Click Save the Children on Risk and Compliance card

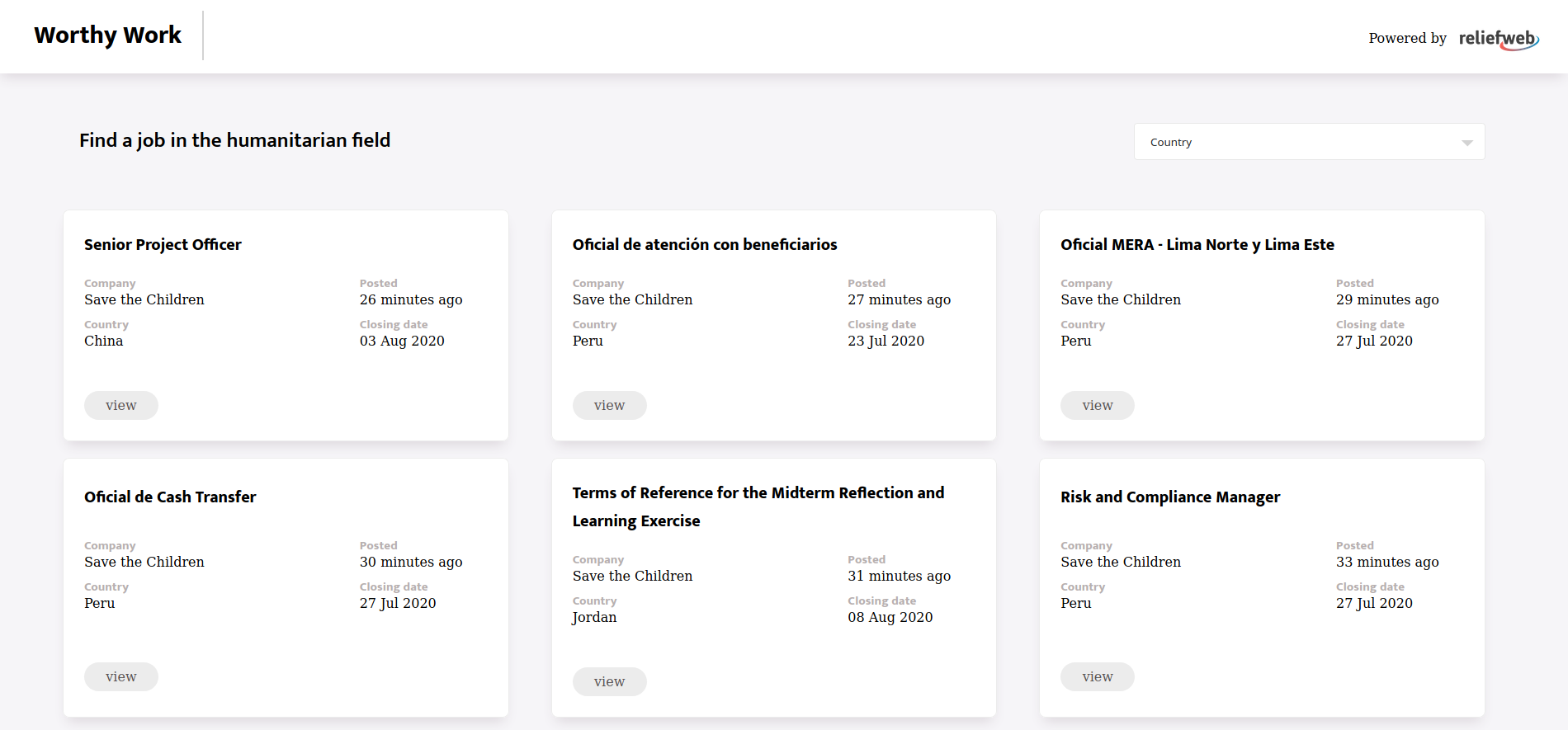click(x=1121, y=562)
